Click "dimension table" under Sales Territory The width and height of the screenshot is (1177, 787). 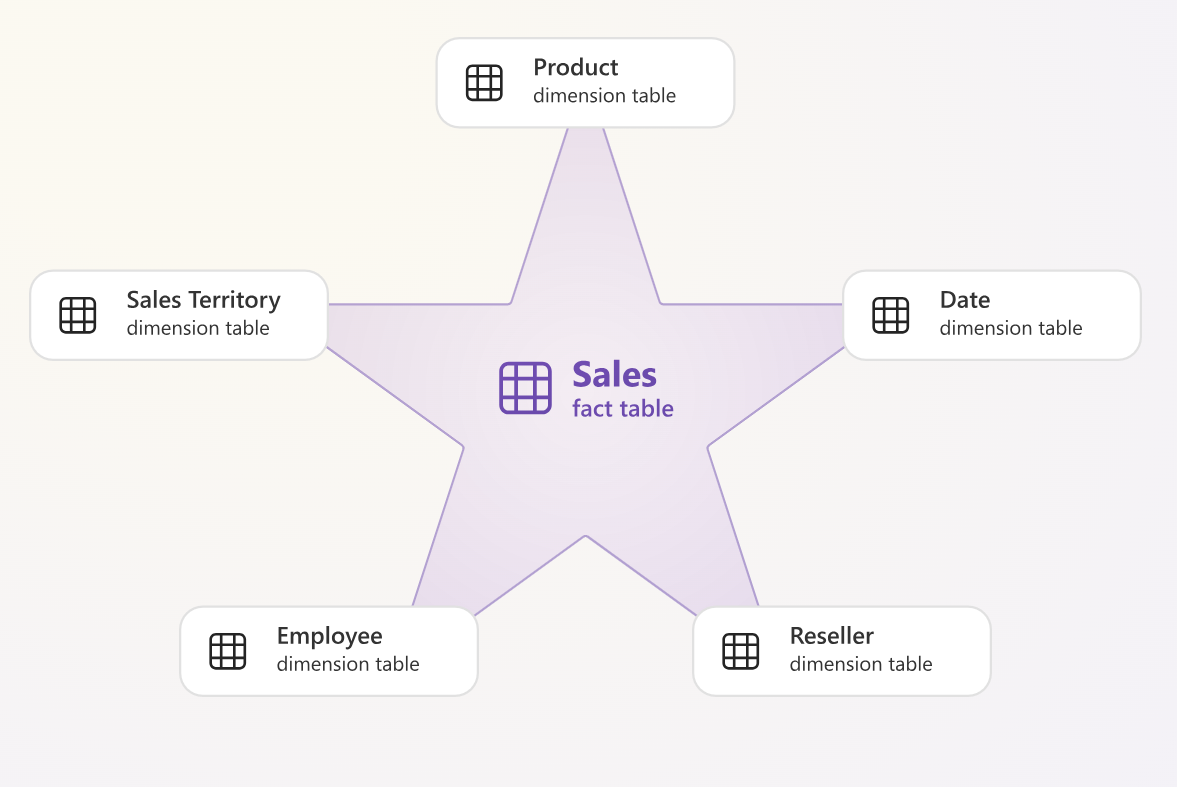pyautogui.click(x=198, y=328)
